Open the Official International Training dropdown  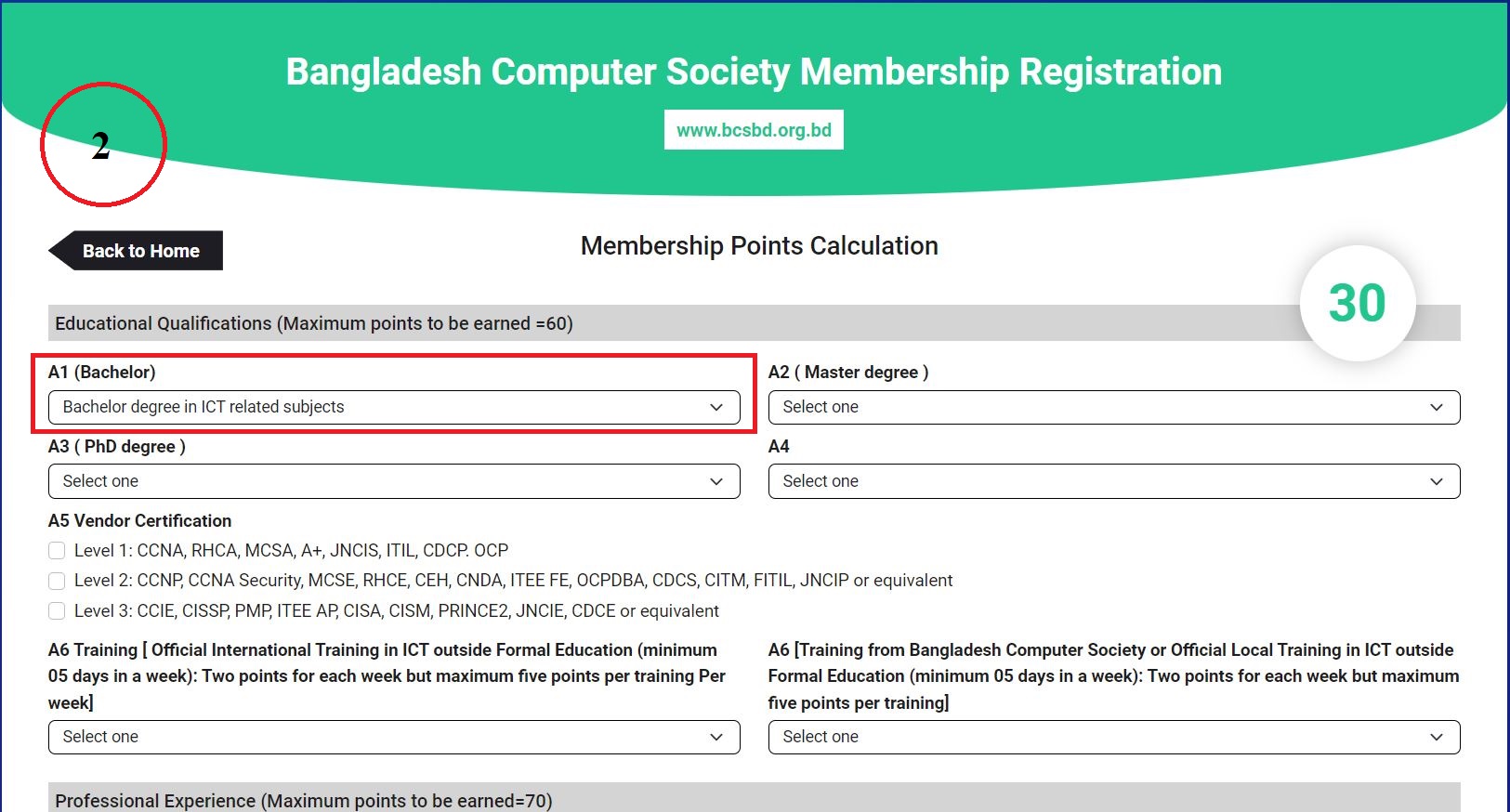[x=393, y=737]
